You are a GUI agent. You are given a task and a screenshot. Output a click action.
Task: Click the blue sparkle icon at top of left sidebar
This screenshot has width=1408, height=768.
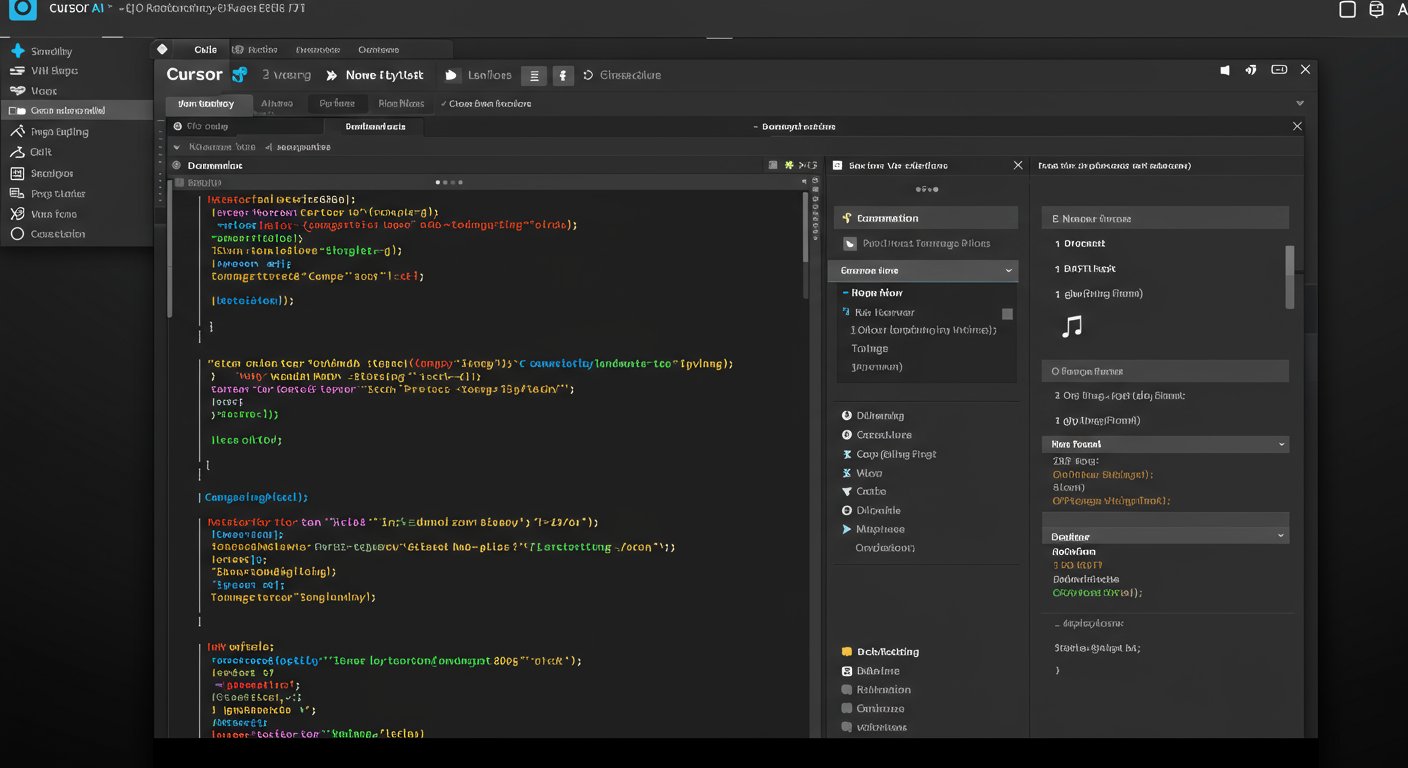tap(17, 51)
